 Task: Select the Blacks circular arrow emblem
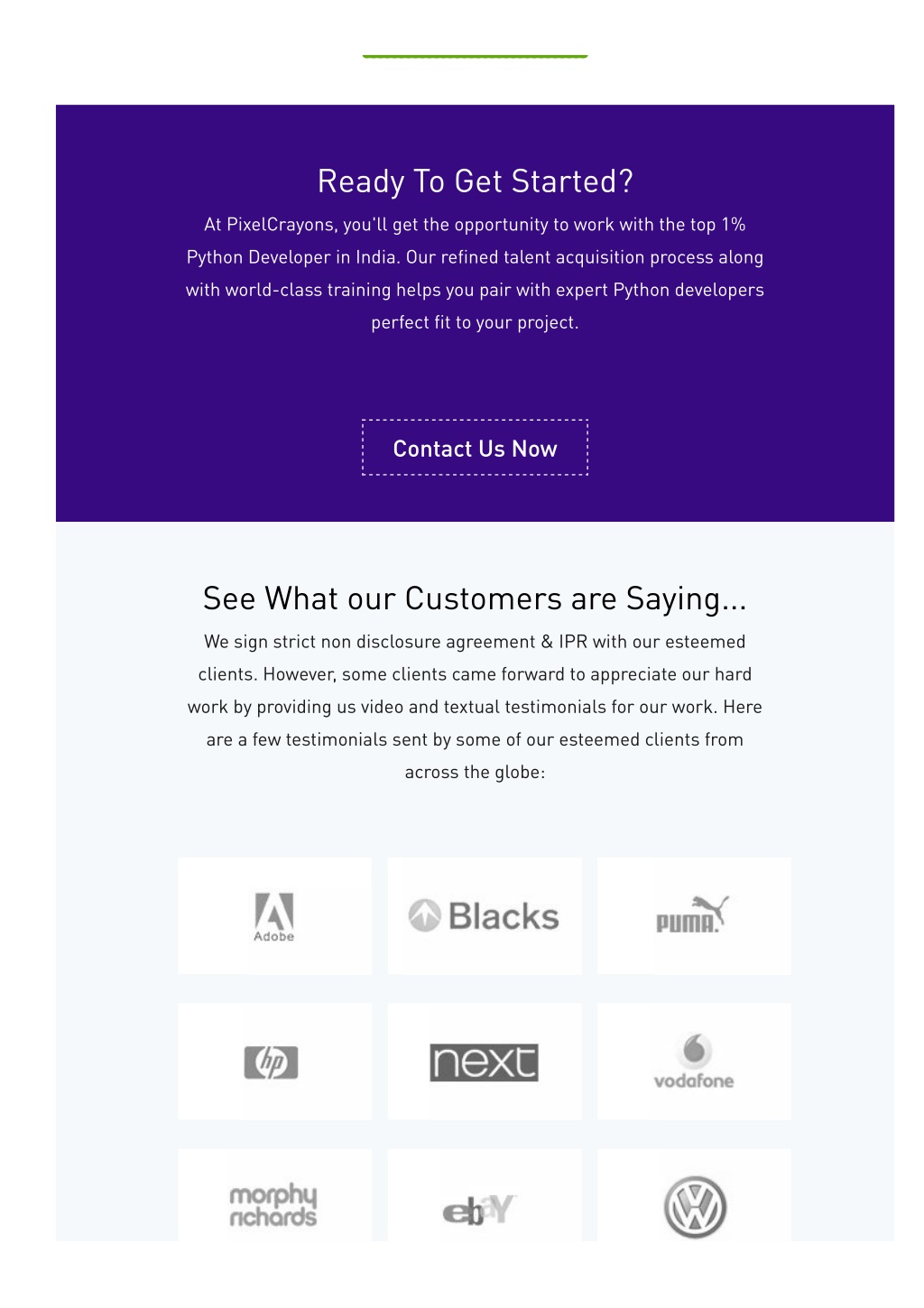coord(424,915)
